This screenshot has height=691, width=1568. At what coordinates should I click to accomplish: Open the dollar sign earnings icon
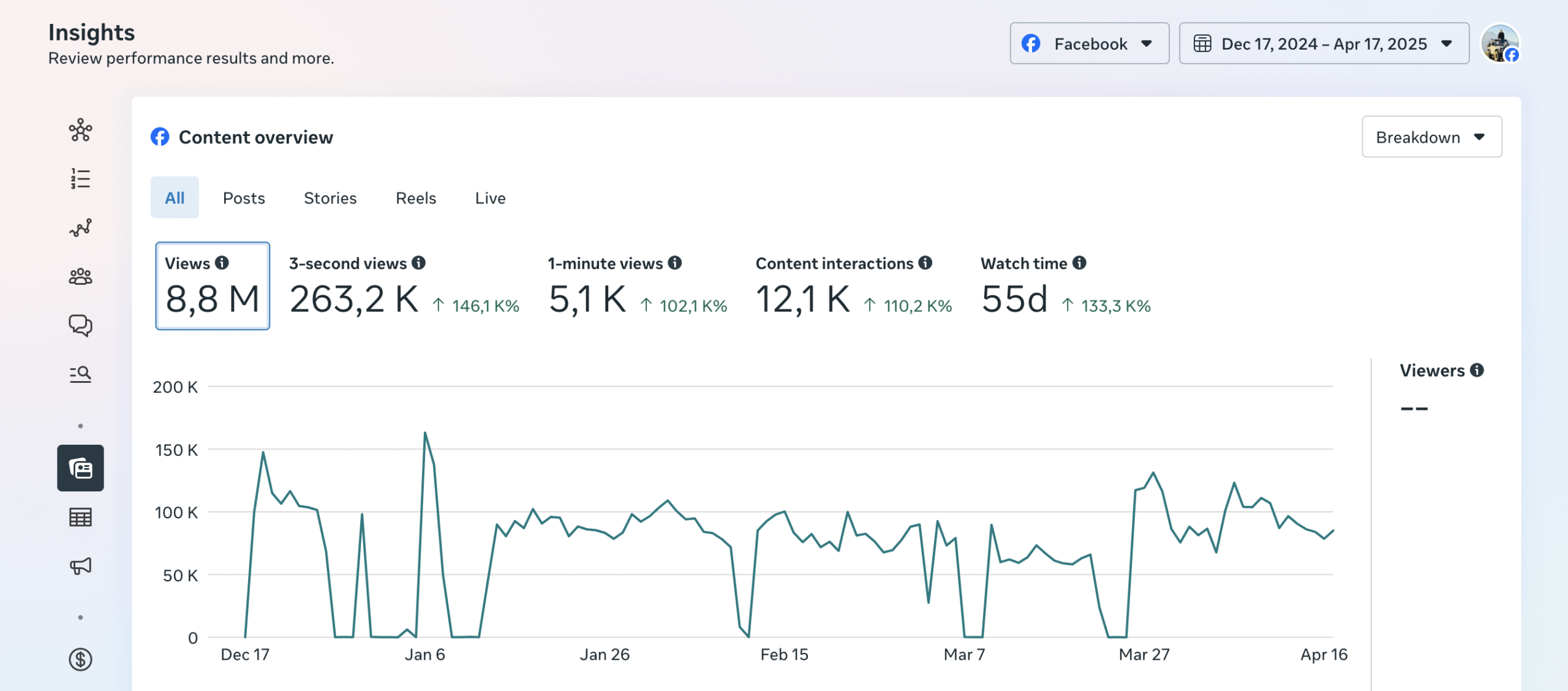80,659
